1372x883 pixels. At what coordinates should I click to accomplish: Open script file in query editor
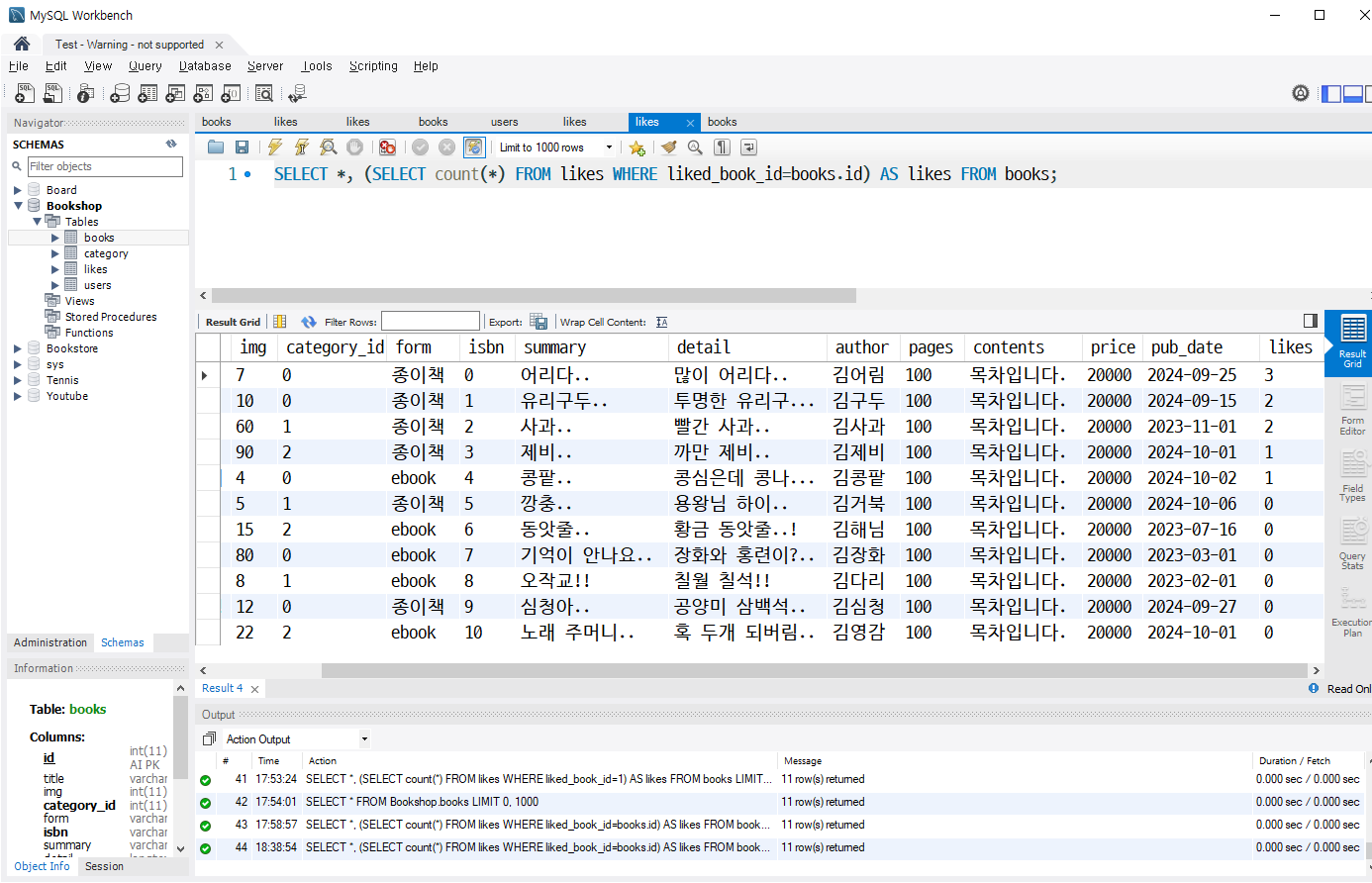point(216,147)
